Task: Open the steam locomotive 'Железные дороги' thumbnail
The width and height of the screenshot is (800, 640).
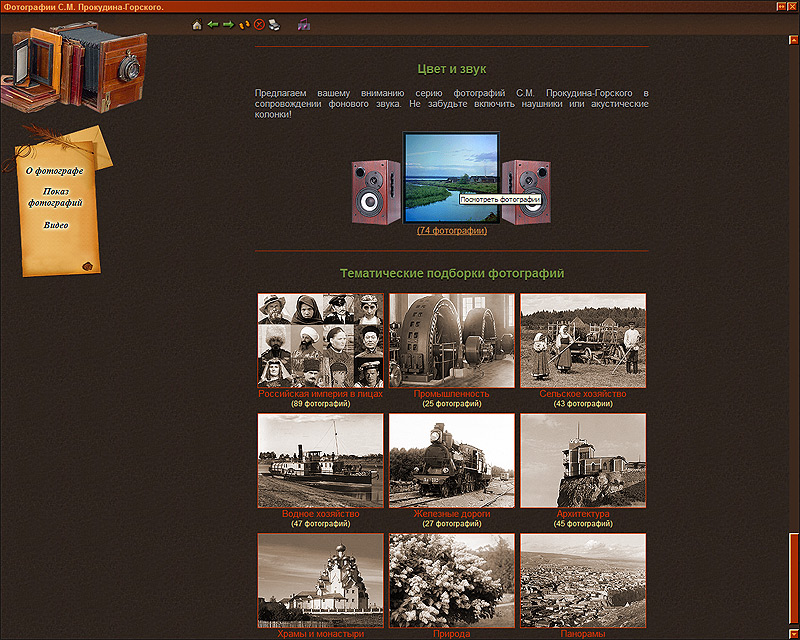Action: [x=452, y=460]
